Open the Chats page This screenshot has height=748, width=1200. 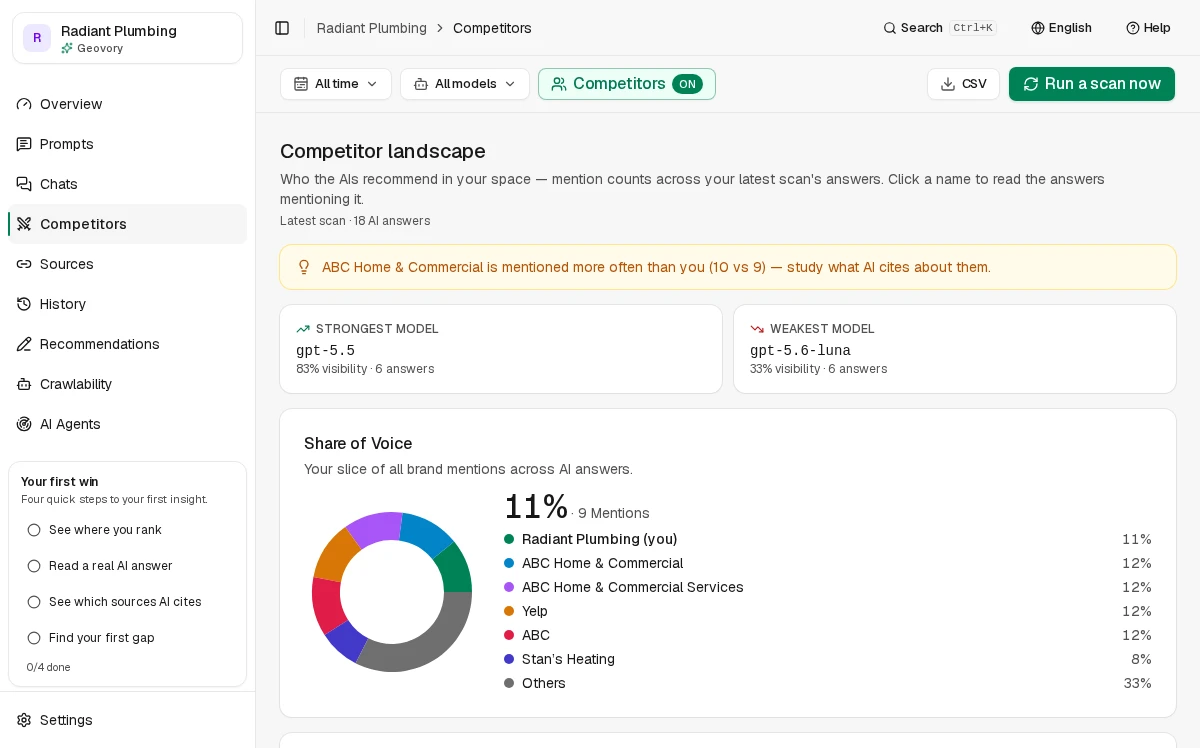tap(127, 184)
